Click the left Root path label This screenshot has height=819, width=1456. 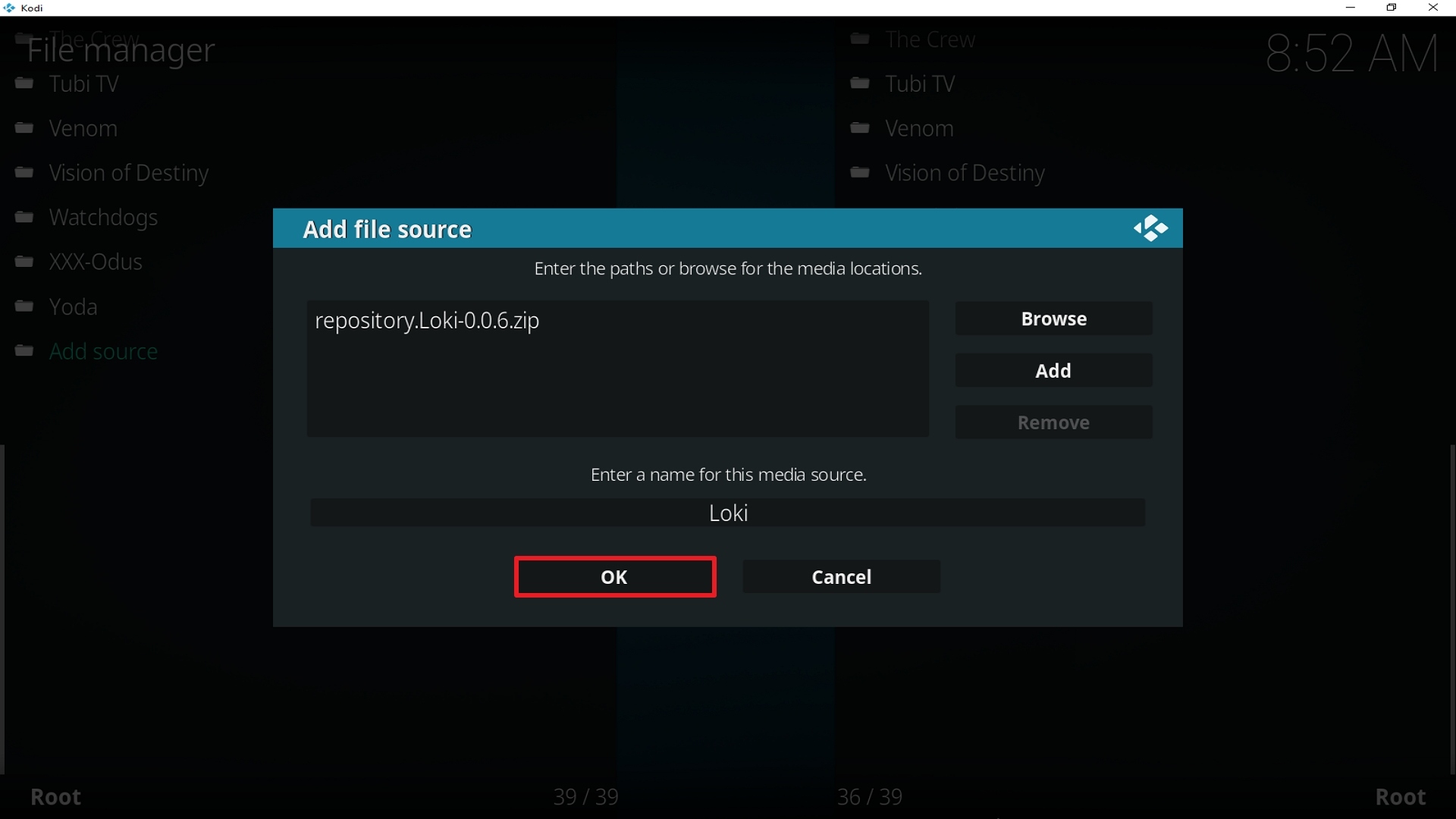[56, 797]
